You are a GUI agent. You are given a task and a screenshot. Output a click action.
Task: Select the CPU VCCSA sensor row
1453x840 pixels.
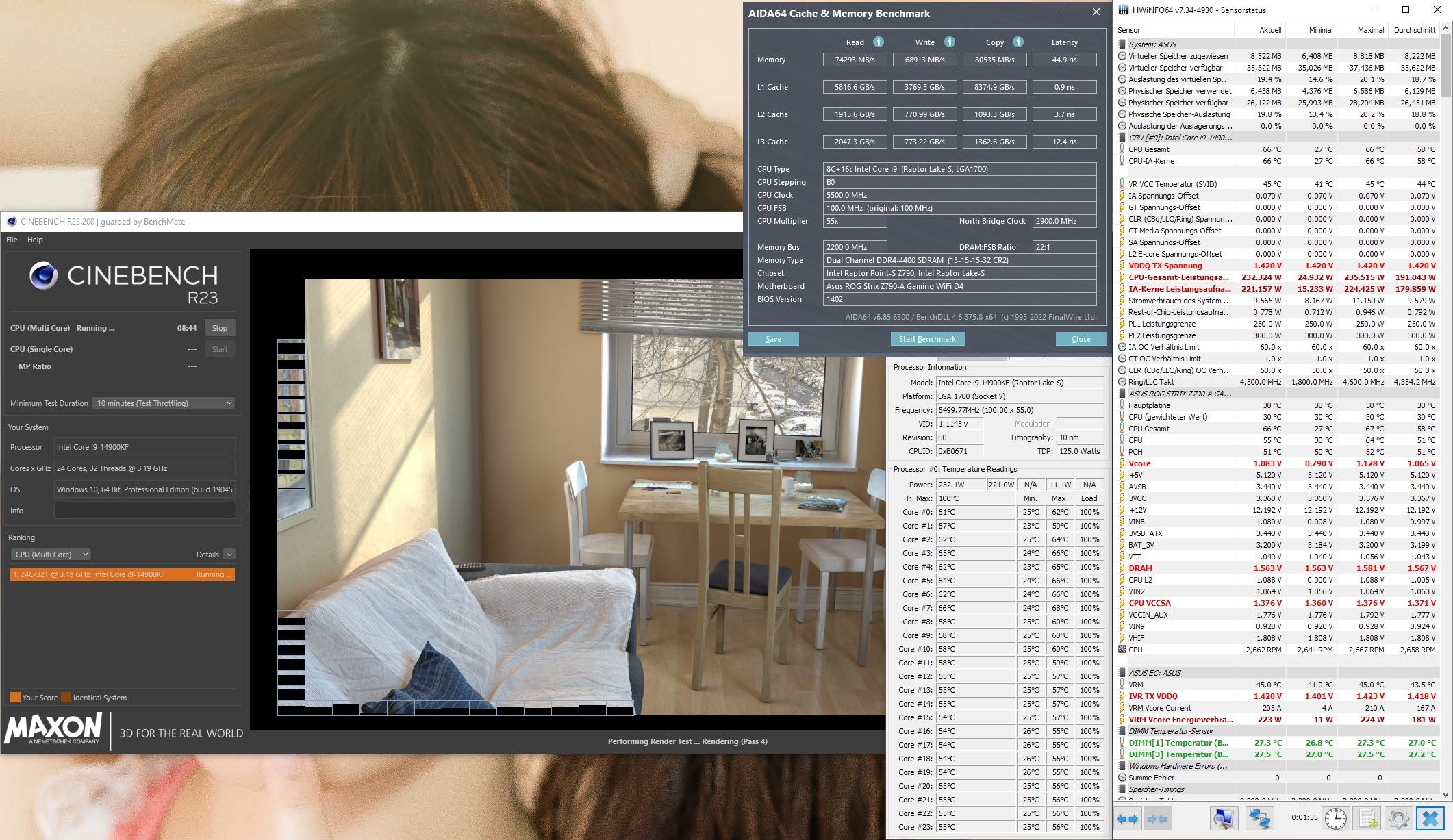1277,603
